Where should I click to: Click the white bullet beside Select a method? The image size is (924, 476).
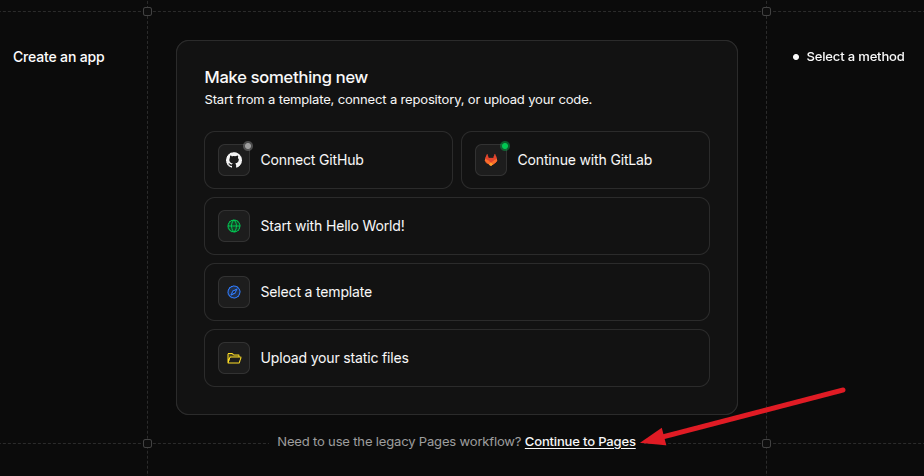pyautogui.click(x=796, y=57)
